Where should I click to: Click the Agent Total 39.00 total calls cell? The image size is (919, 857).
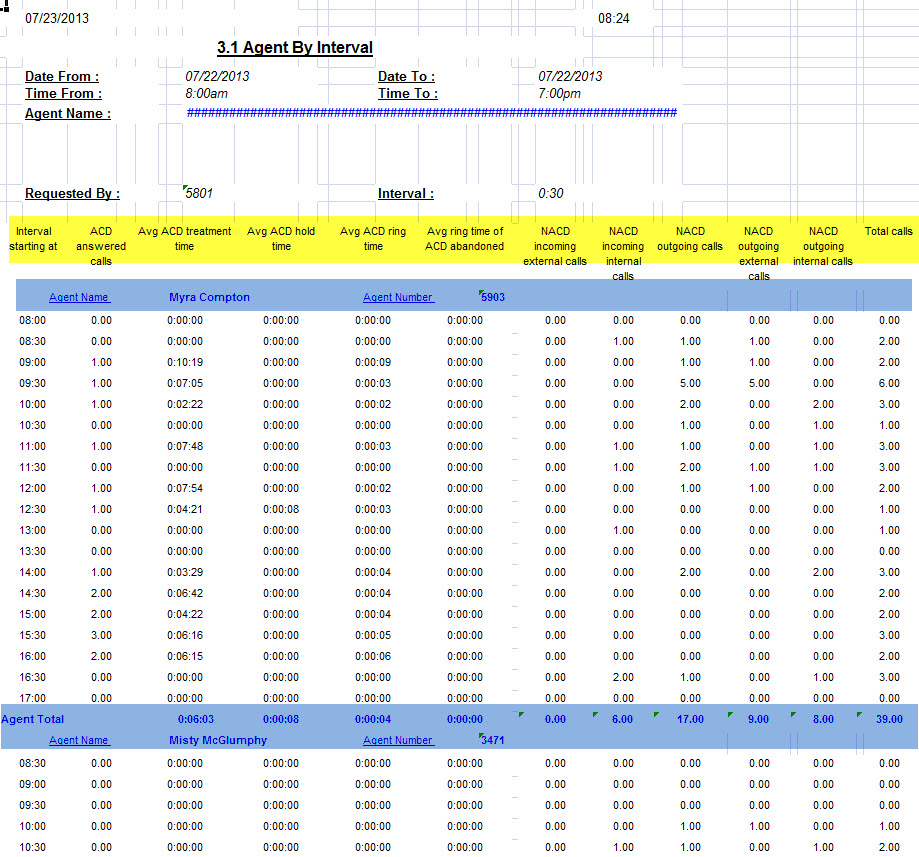tap(889, 719)
